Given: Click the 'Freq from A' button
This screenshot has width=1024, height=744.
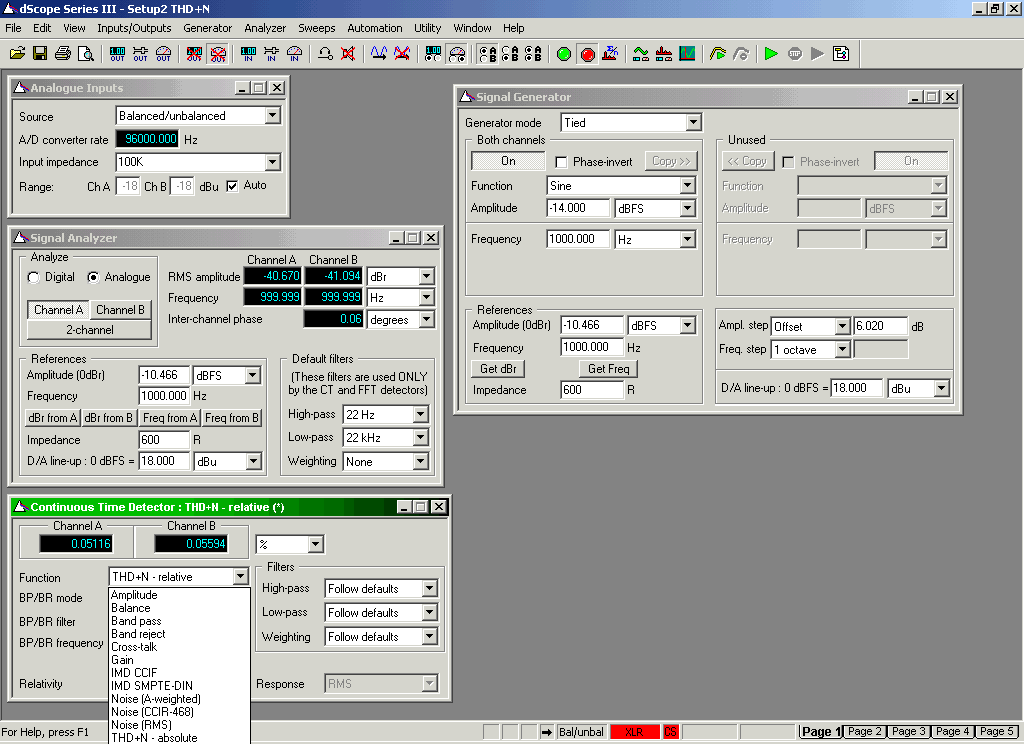Looking at the screenshot, I should point(170,418).
